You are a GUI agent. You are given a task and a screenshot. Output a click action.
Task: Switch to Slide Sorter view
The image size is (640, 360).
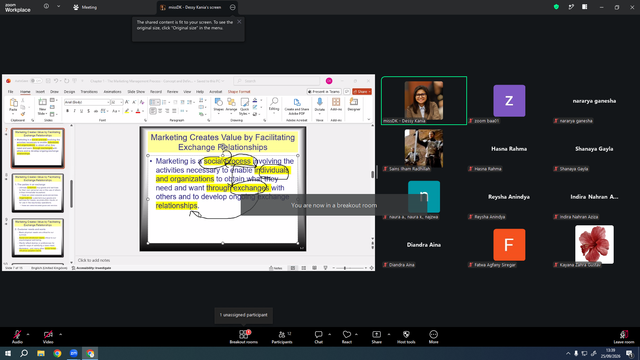click(x=304, y=268)
